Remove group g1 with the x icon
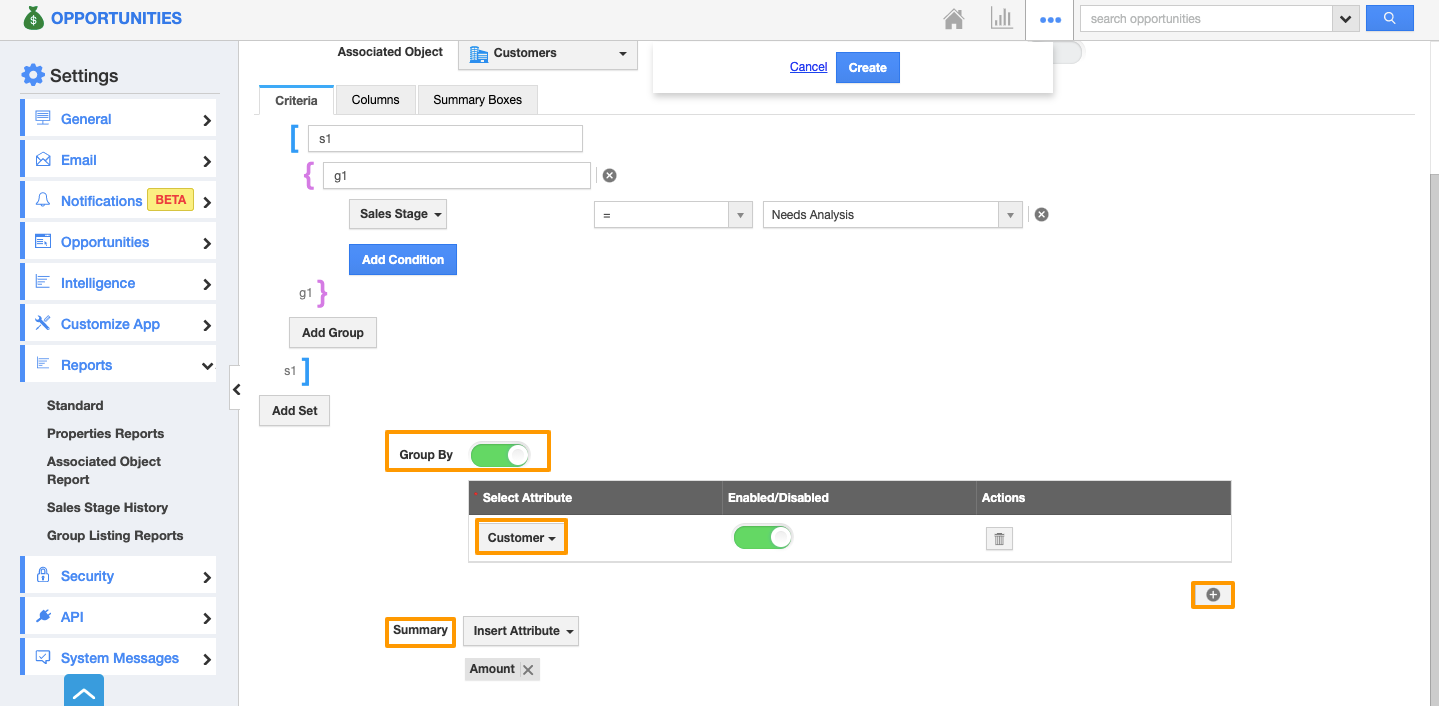Image resolution: width=1439 pixels, height=706 pixels. coord(609,175)
